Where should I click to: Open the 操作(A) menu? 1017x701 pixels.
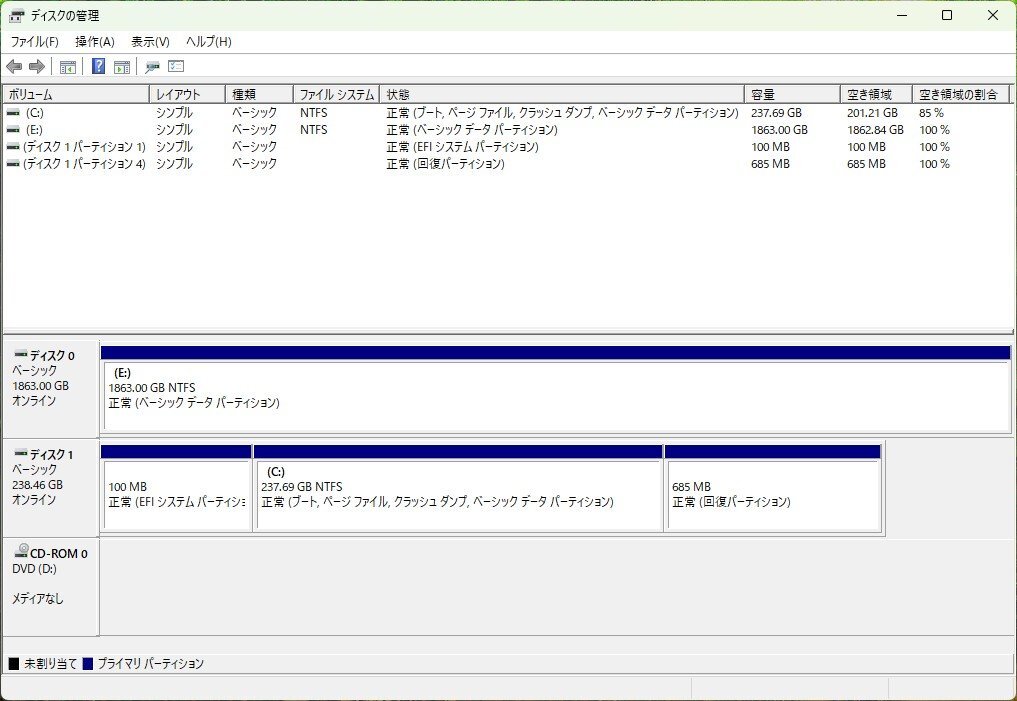(x=95, y=42)
